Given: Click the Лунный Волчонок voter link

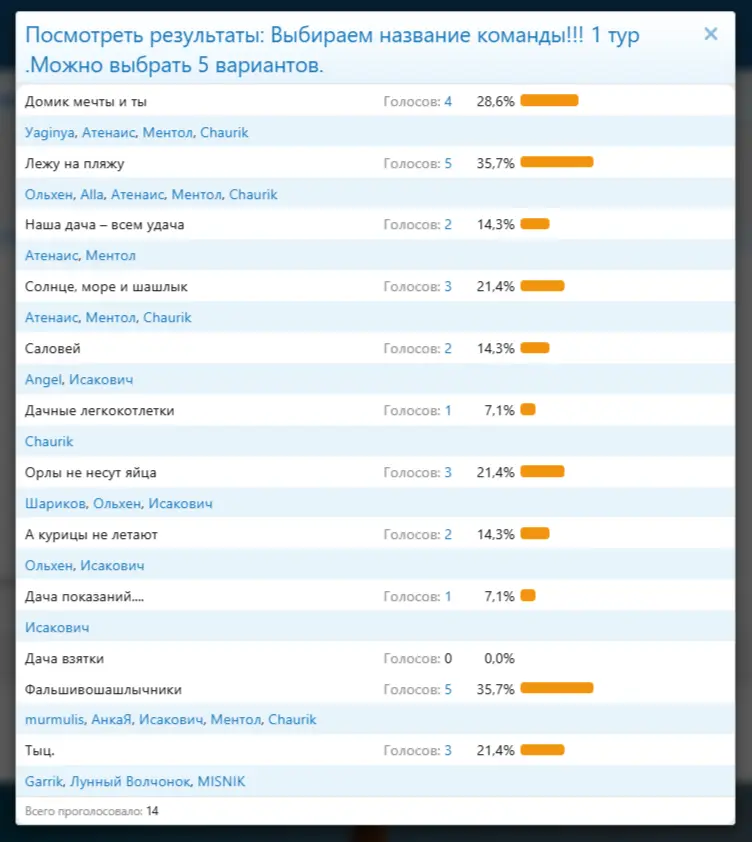Looking at the screenshot, I should point(128,782).
